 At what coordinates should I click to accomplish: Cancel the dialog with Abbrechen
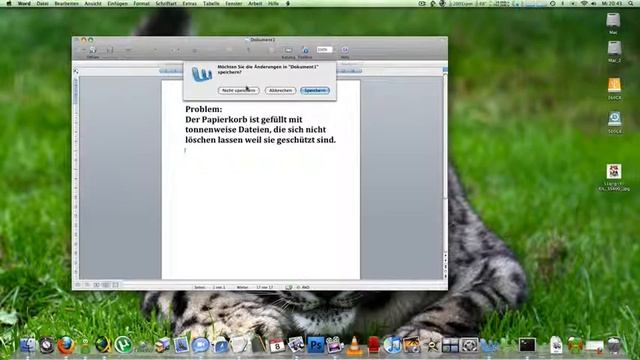point(280,90)
